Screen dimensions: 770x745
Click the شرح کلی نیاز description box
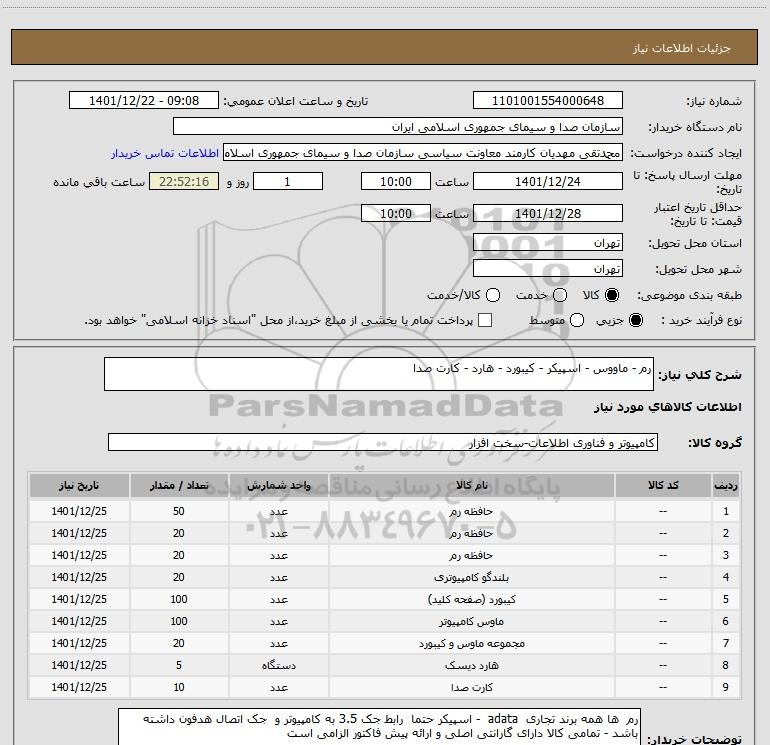(x=379, y=374)
